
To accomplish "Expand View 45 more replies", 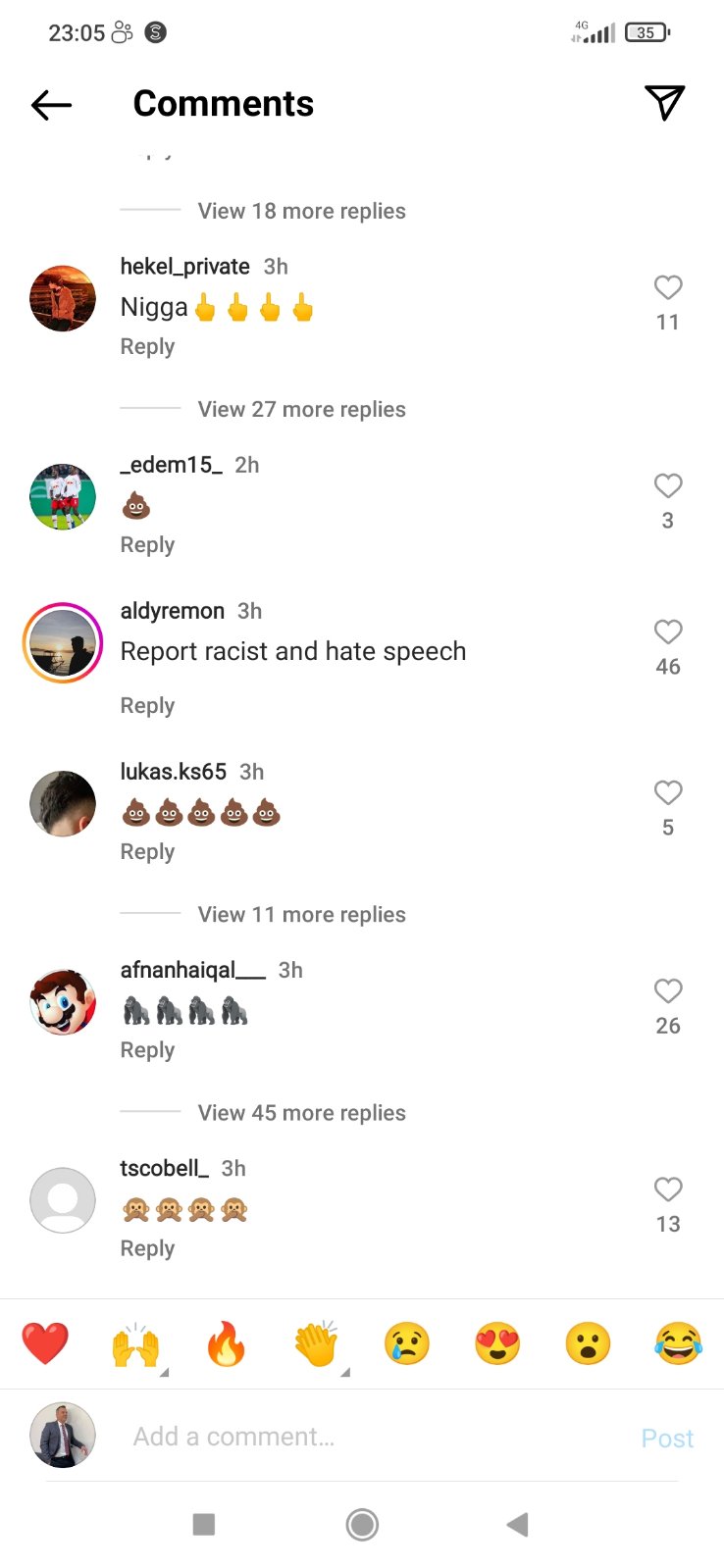I will tap(301, 1113).
